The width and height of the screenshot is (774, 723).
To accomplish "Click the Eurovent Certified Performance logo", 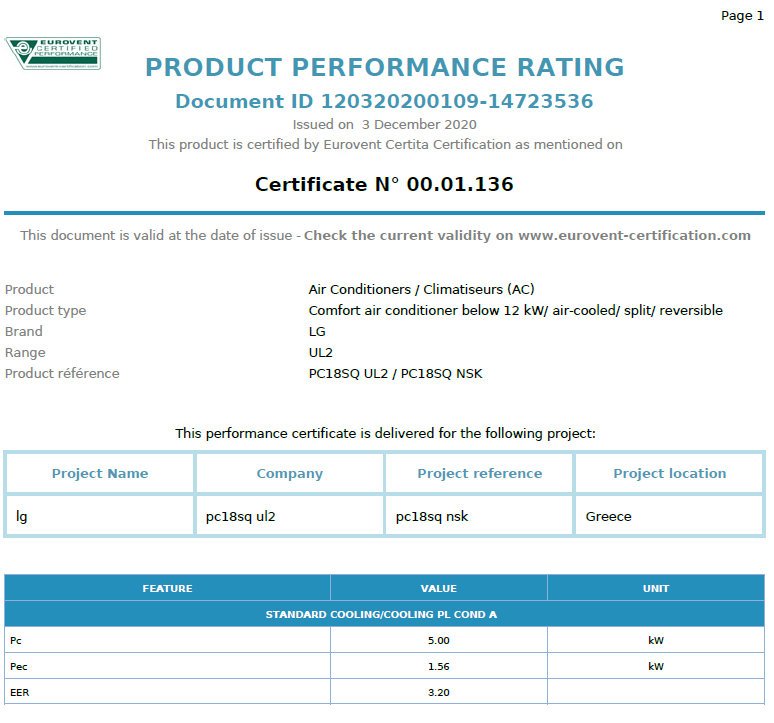I will (x=53, y=53).
